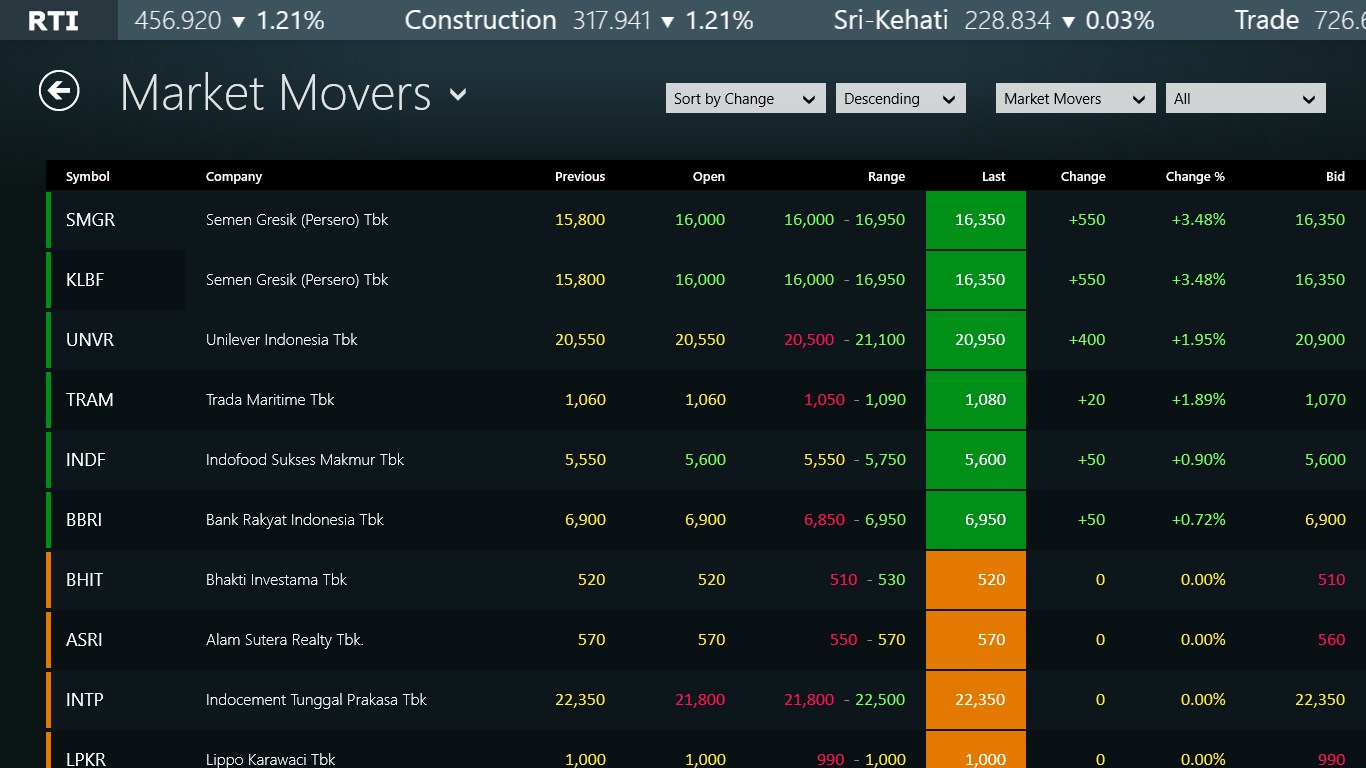Image resolution: width=1366 pixels, height=768 pixels.
Task: Expand the Market Movers title chevron
Action: coord(458,95)
